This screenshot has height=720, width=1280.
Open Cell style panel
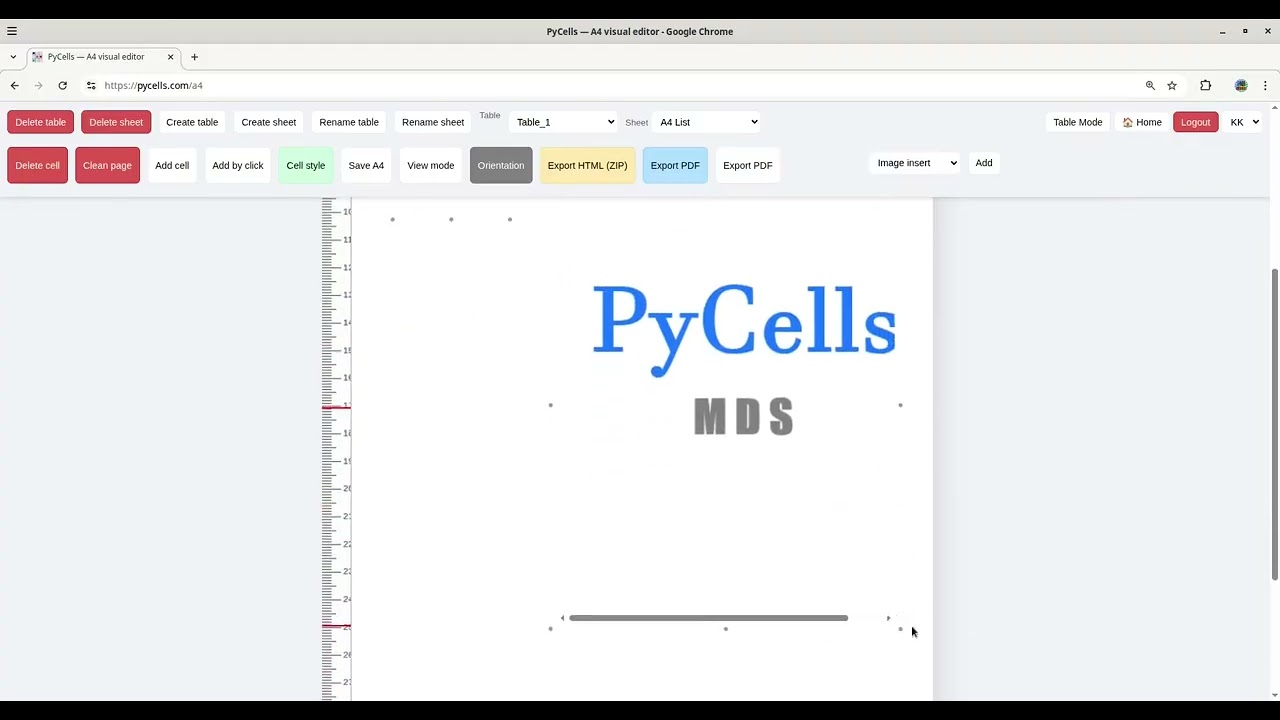306,166
